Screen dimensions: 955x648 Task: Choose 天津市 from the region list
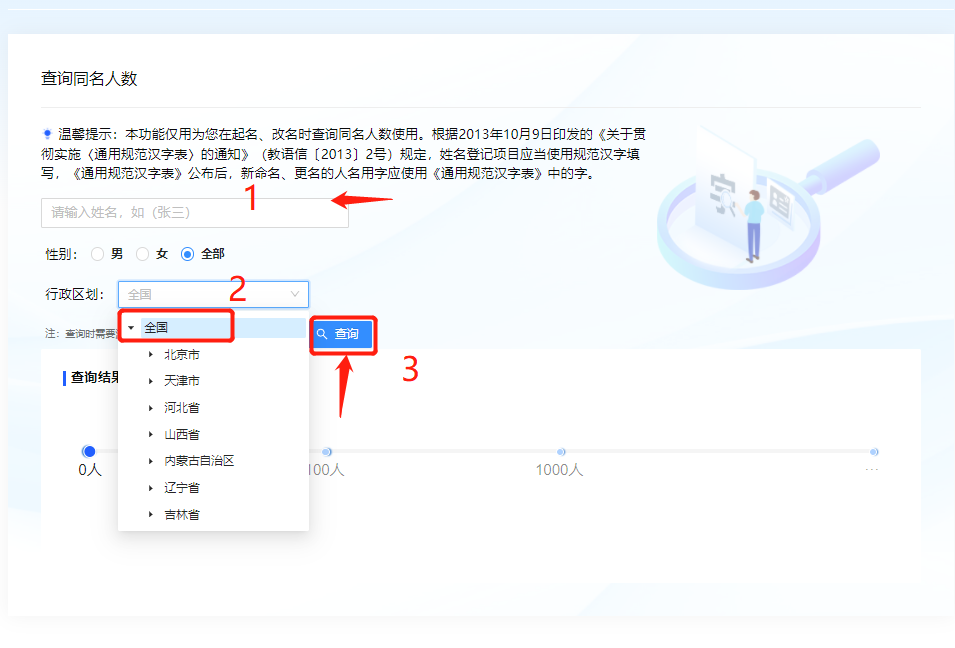pyautogui.click(x=182, y=381)
